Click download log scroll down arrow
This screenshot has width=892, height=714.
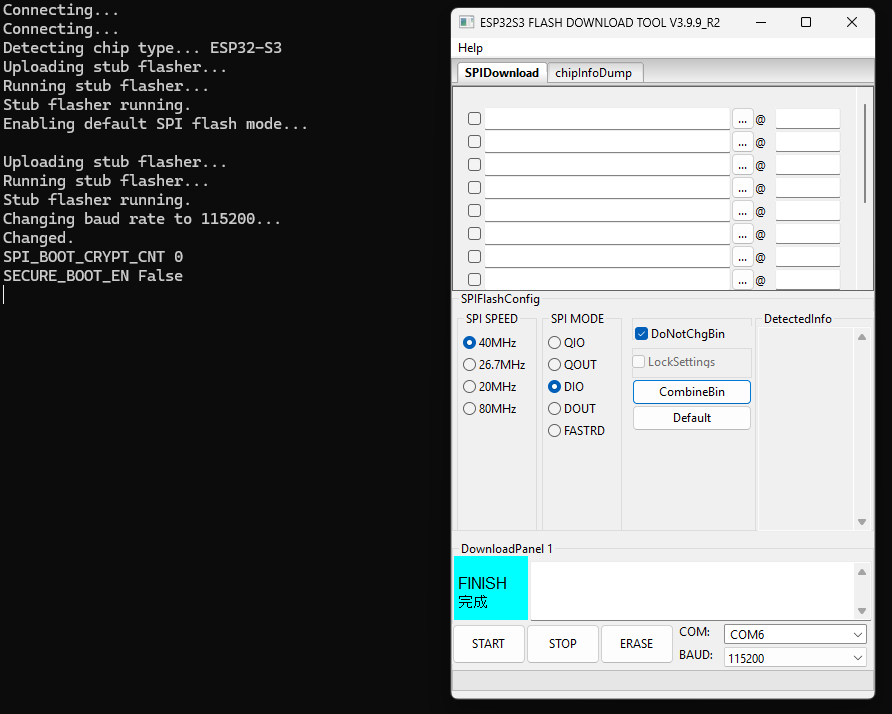[x=862, y=610]
